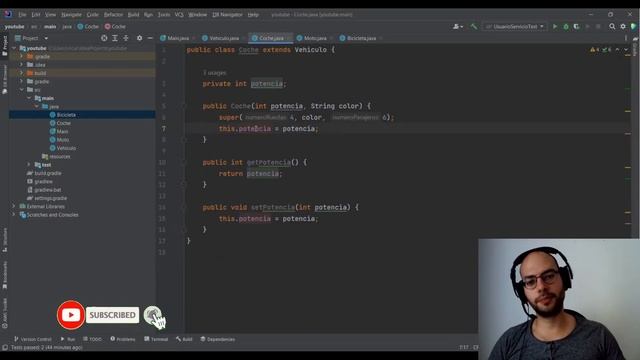
Task: Click the Select Opened File target icon
Action: point(104,38)
